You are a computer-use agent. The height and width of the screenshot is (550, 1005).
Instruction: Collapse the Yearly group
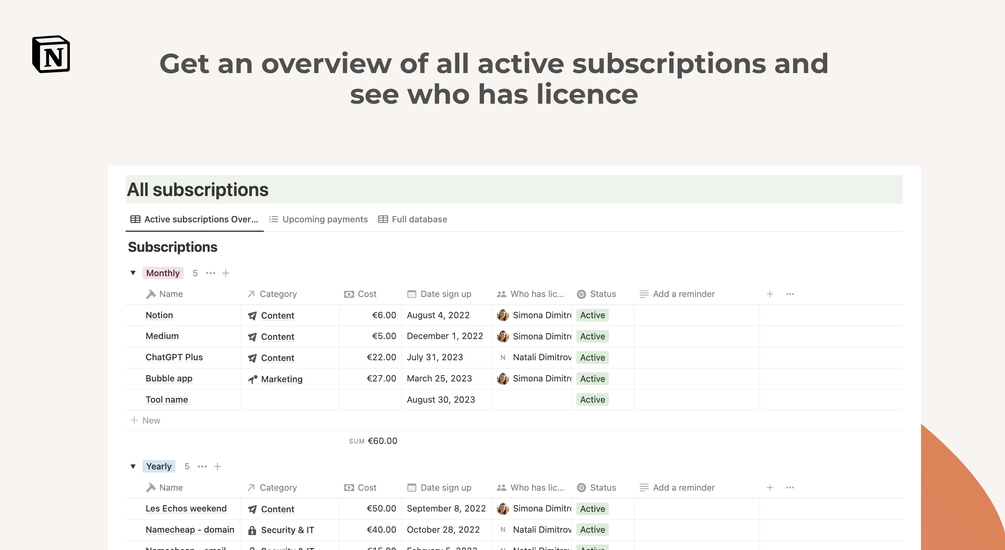(x=133, y=467)
